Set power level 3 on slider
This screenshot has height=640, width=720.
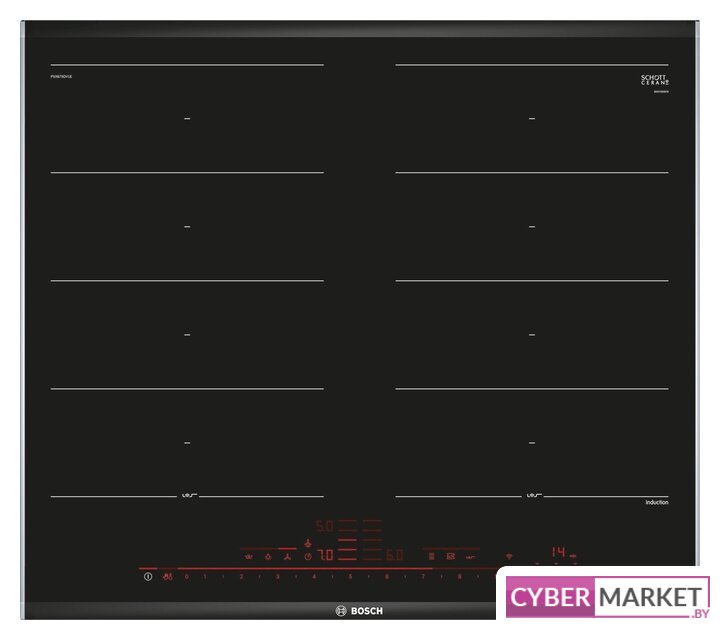click(277, 577)
